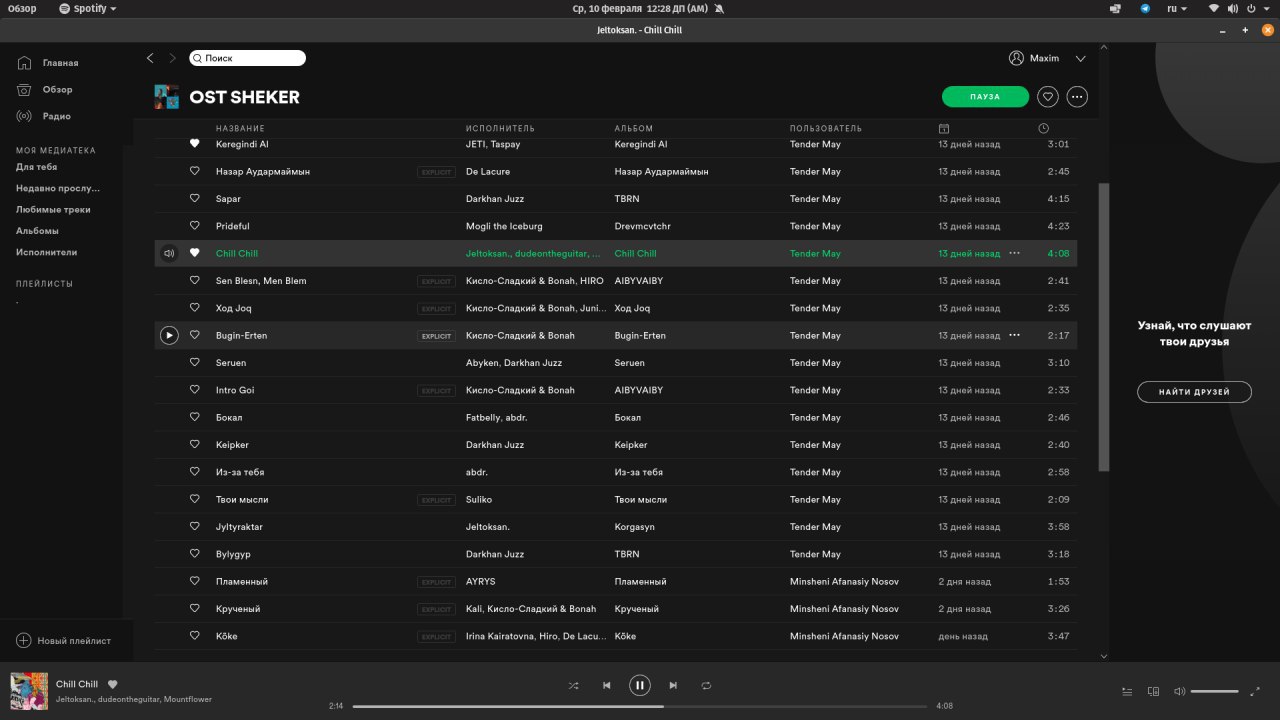
Task: Unlike the Chill Chill track row
Action: 195,253
